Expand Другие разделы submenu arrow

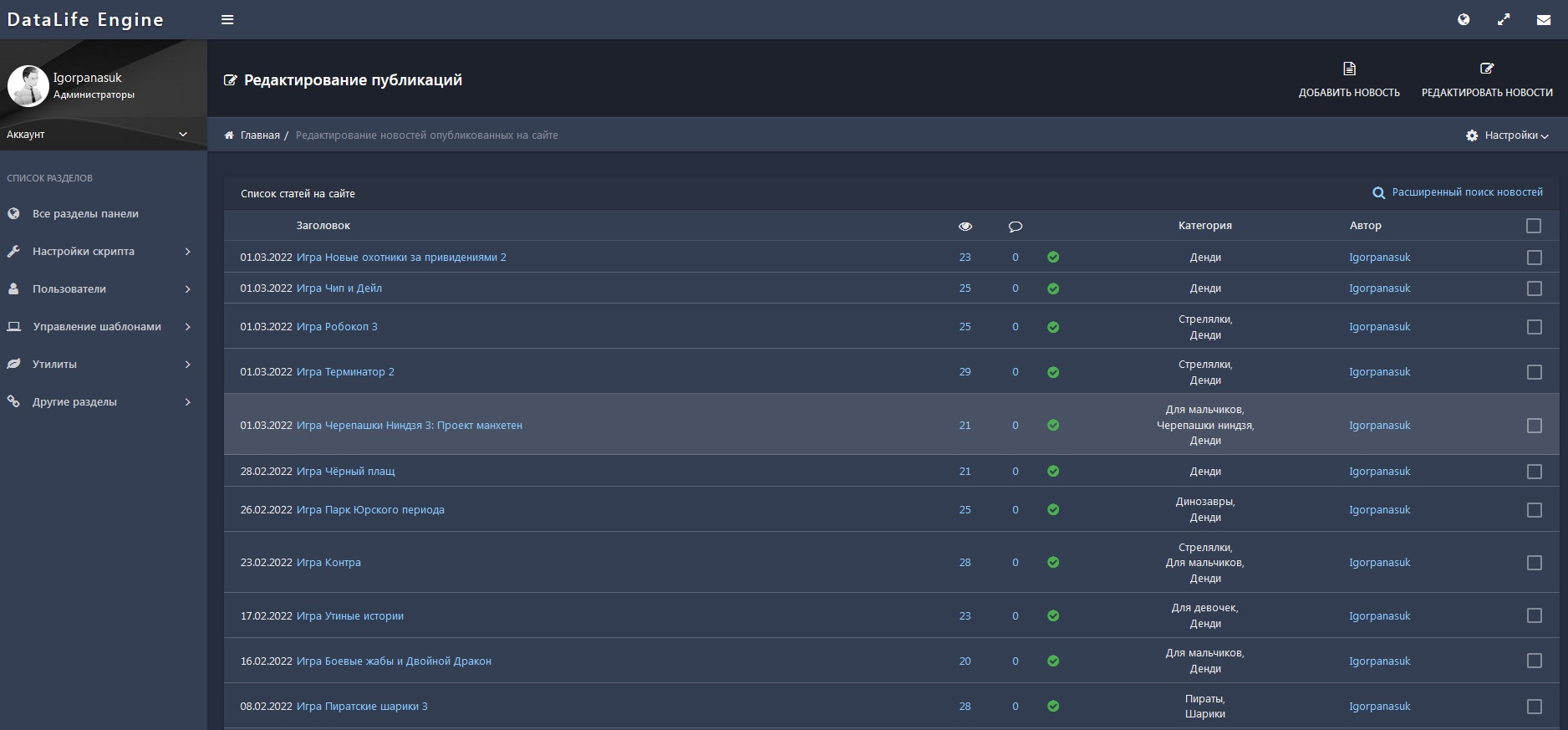click(188, 402)
